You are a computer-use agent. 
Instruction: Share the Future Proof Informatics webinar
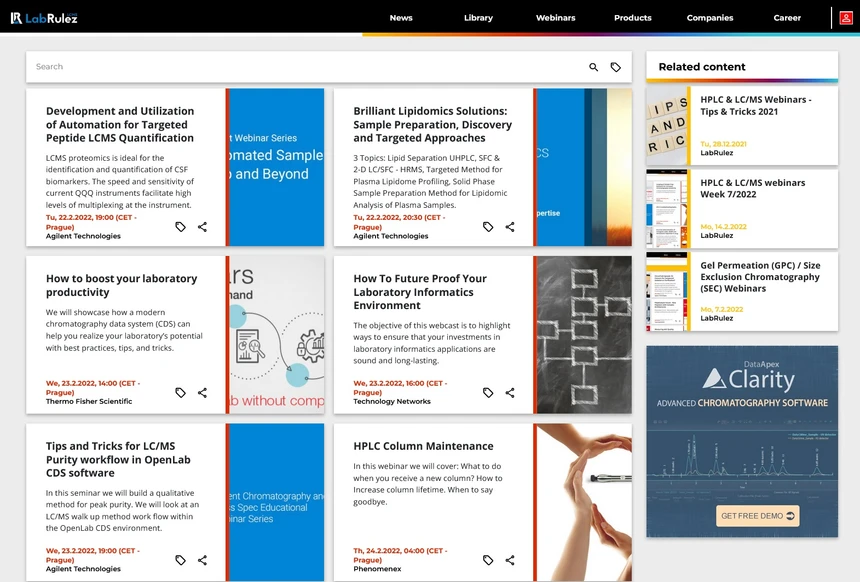tap(510, 393)
